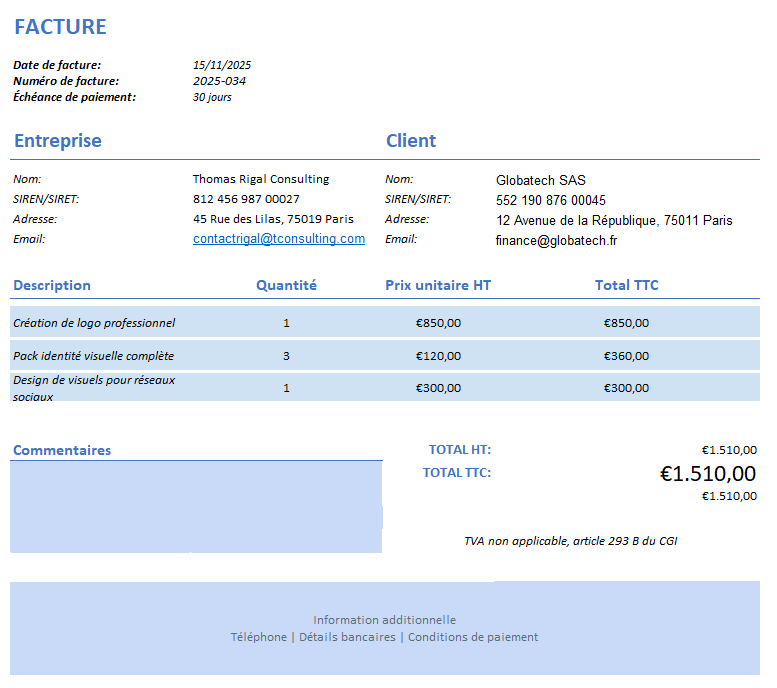Select unit price €300,00 for Design de visuels
The image size is (777, 688).
(438, 388)
